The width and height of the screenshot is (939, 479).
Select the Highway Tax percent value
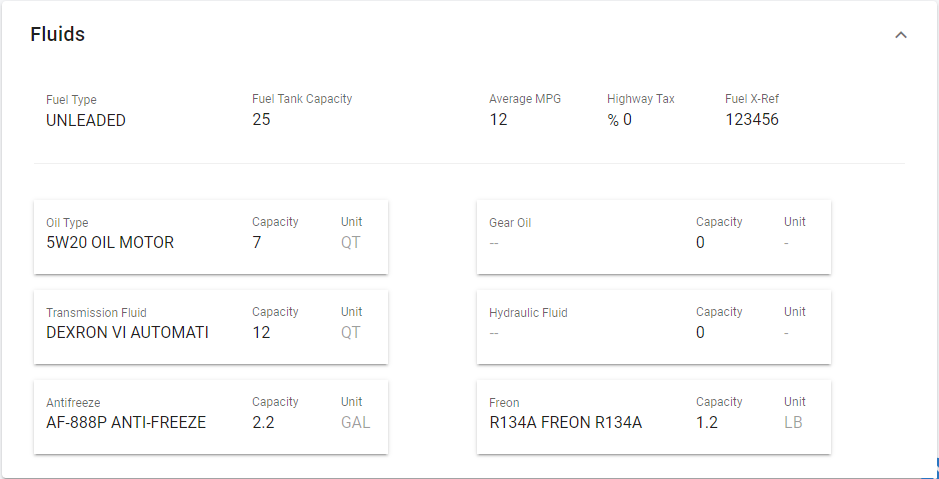point(619,120)
